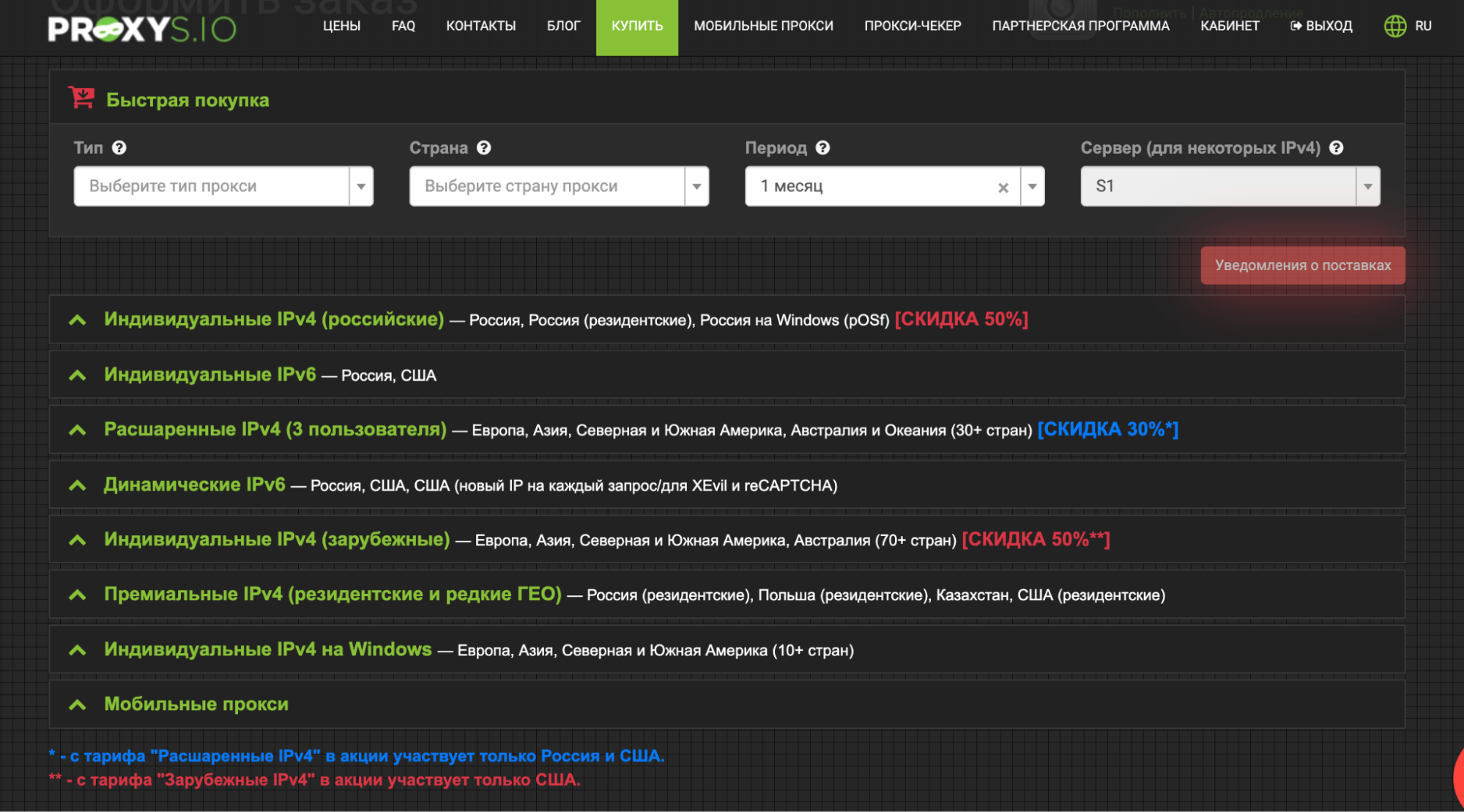This screenshot has width=1464, height=812.
Task: Go to the FAQ page
Action: tap(403, 26)
